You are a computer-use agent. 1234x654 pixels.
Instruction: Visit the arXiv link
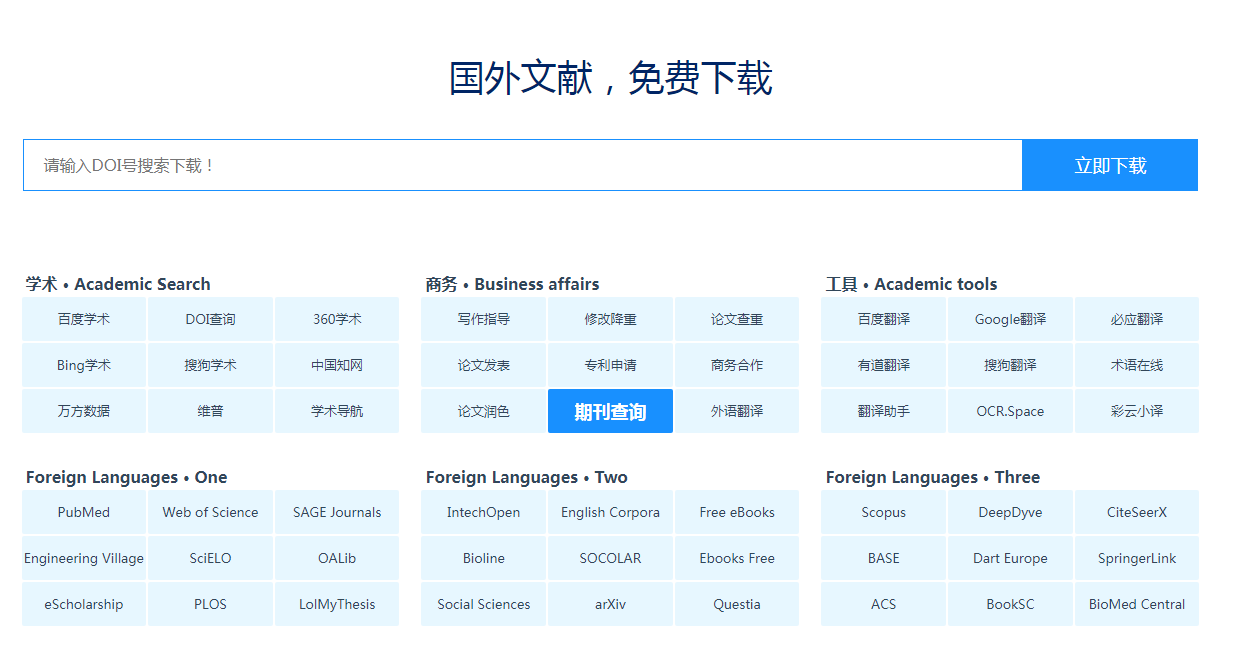tap(610, 604)
